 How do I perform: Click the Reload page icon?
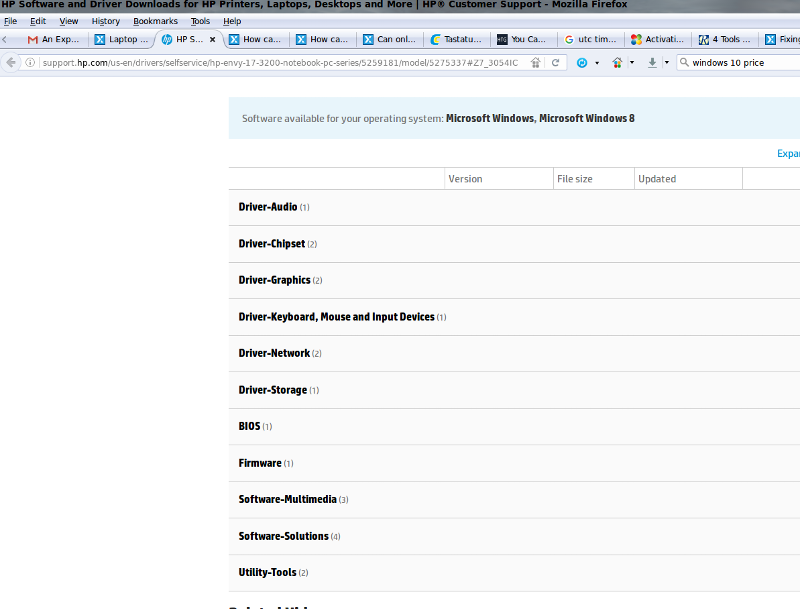(x=556, y=63)
